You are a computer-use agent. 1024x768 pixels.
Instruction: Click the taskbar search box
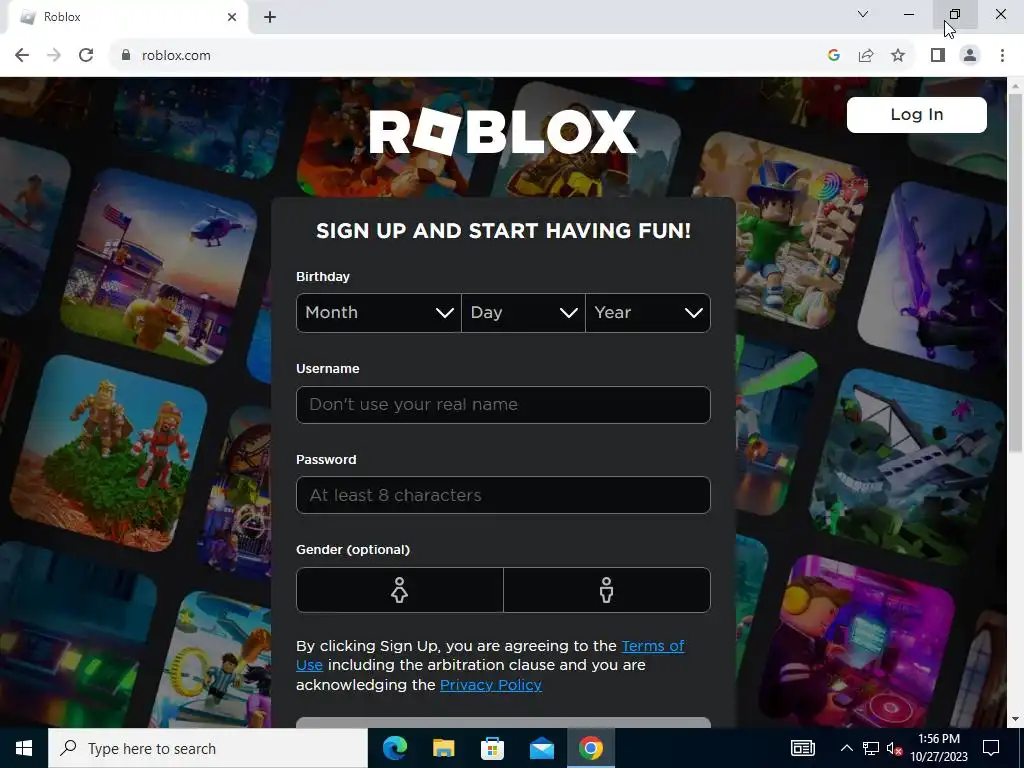coord(208,748)
